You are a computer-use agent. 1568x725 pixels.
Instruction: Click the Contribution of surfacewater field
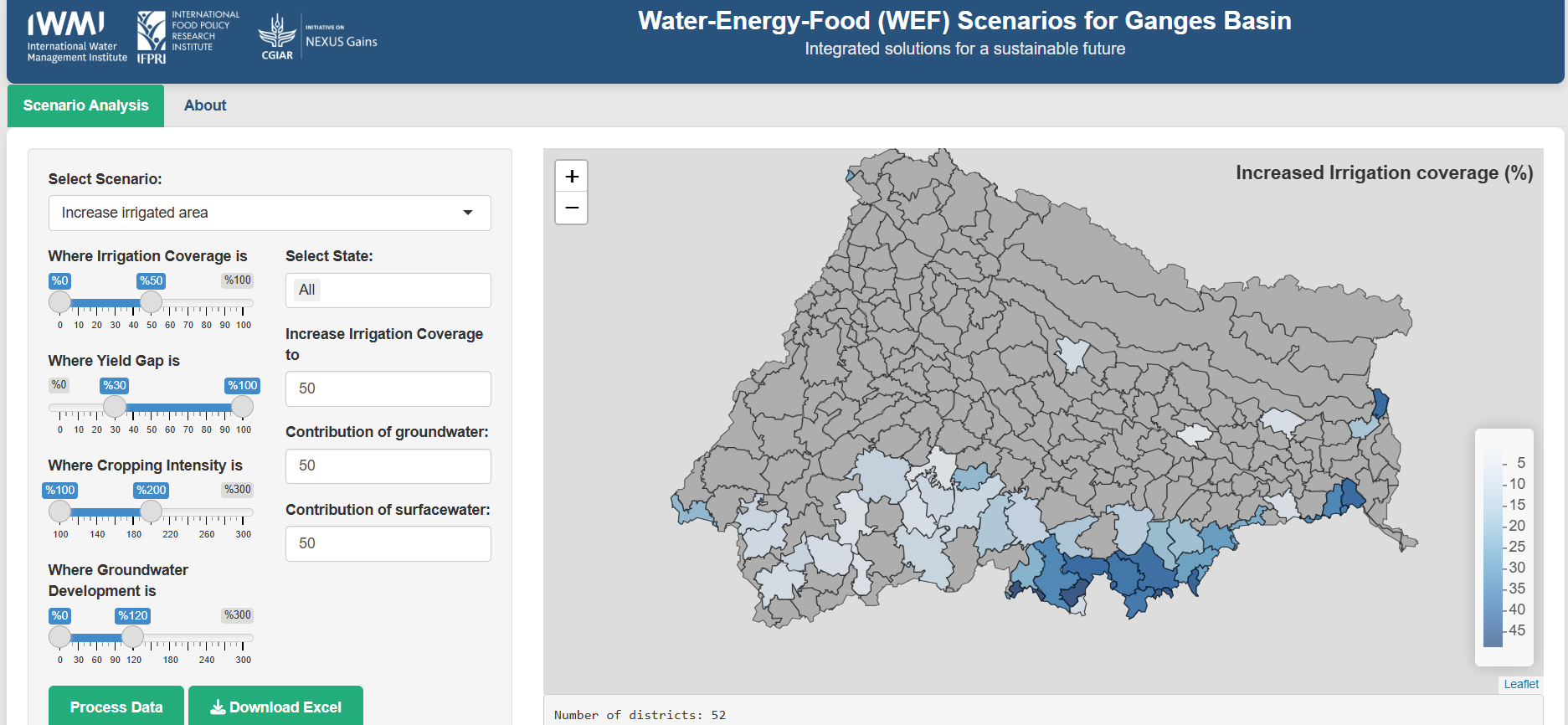coord(388,543)
